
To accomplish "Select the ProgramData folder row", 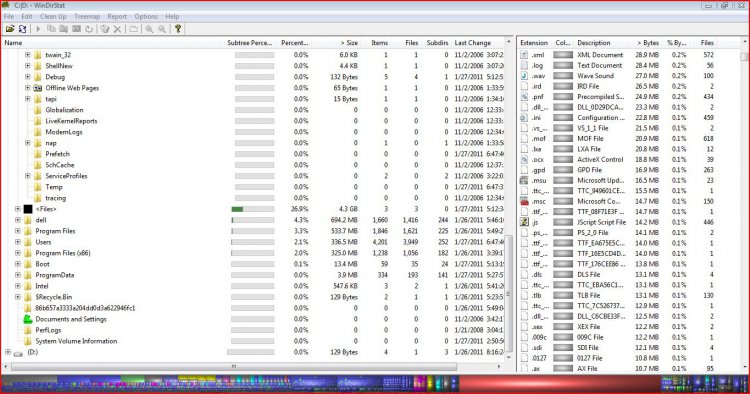I will pyautogui.click(x=55, y=275).
